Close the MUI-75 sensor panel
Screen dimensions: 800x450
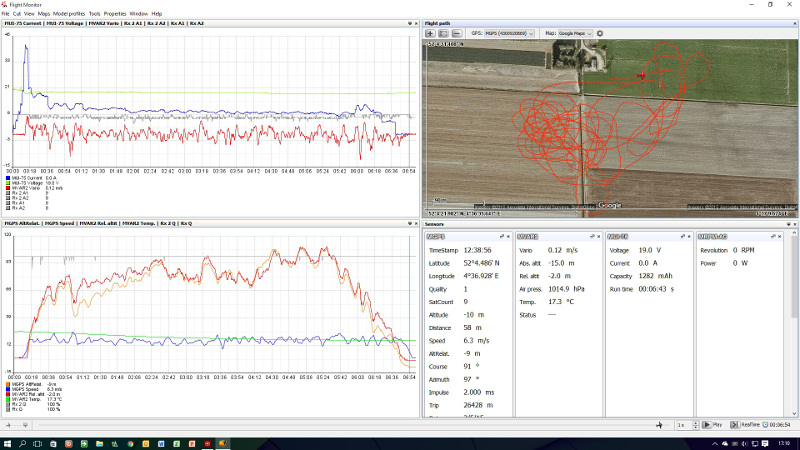coord(689,237)
